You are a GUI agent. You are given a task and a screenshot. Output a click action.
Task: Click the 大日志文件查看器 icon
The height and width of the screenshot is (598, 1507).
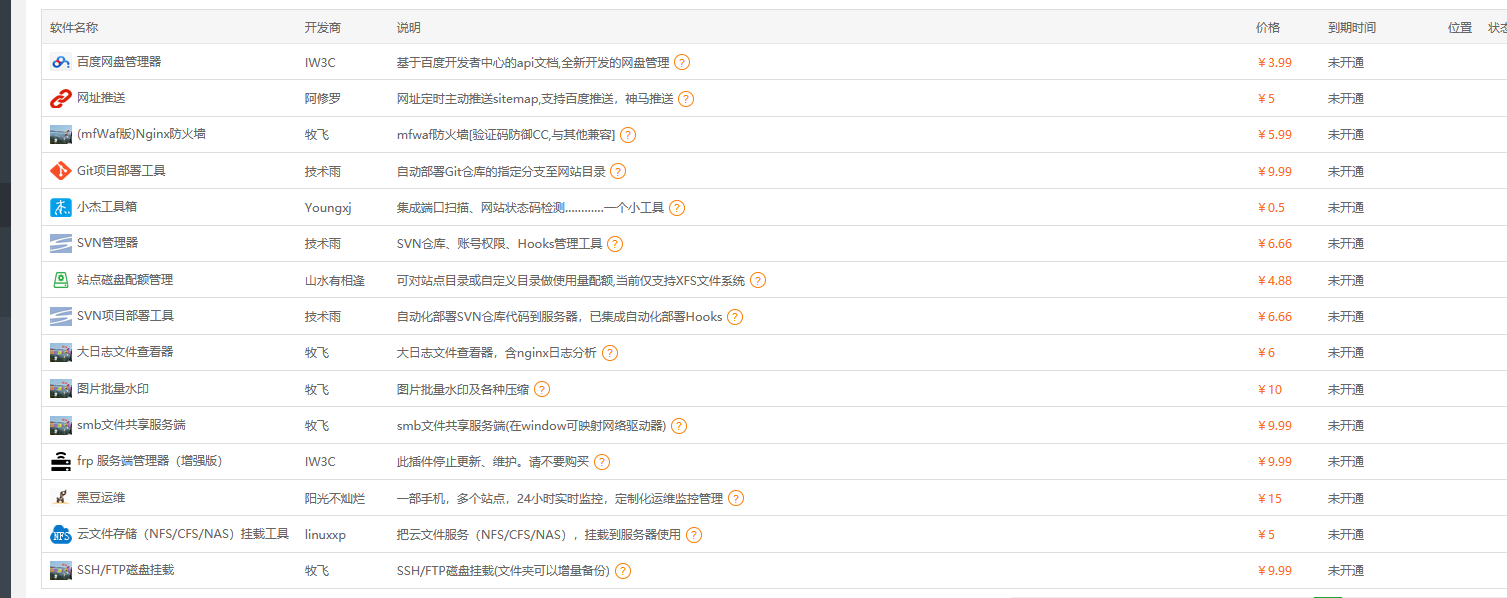[60, 352]
